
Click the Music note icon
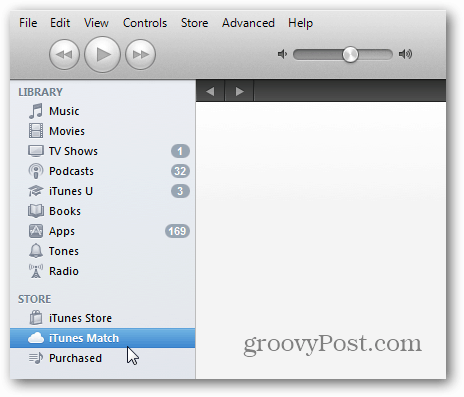coord(36,111)
